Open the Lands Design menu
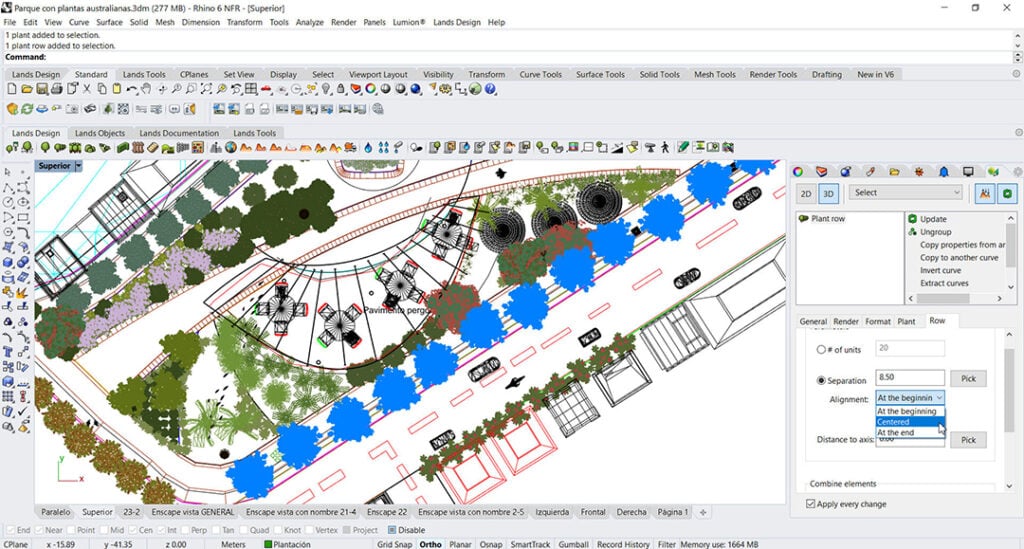 [x=456, y=22]
